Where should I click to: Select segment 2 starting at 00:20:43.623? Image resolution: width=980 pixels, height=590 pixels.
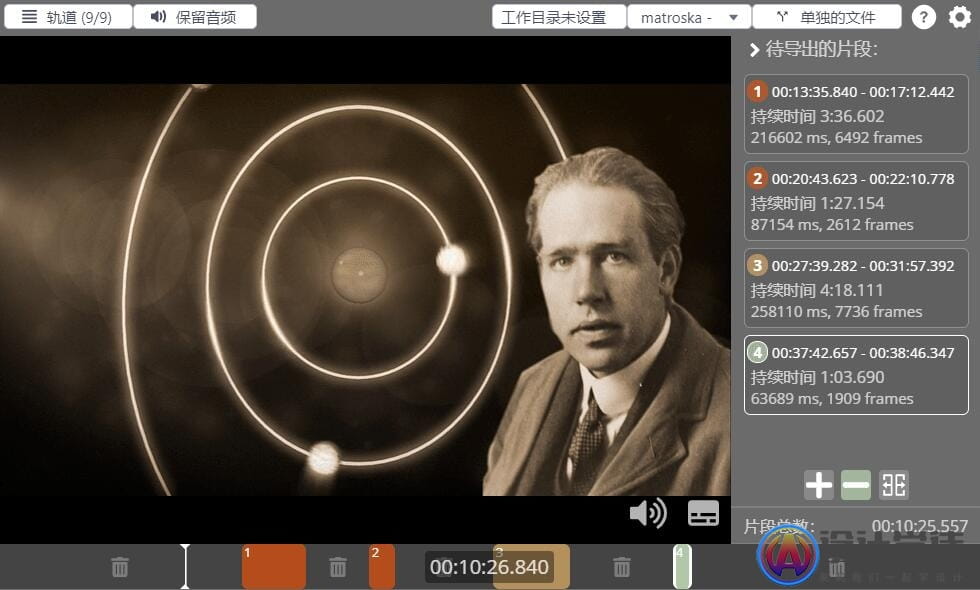tap(856, 201)
